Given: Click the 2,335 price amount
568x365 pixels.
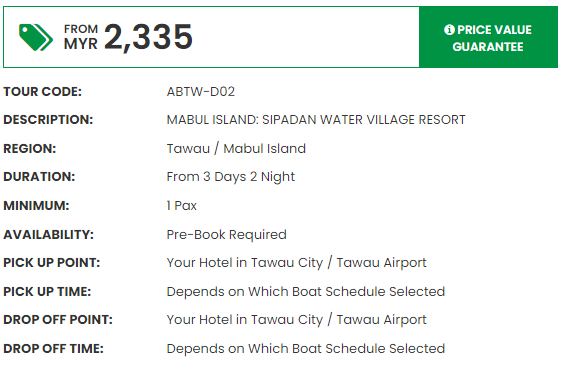Looking at the screenshot, I should pos(149,37).
